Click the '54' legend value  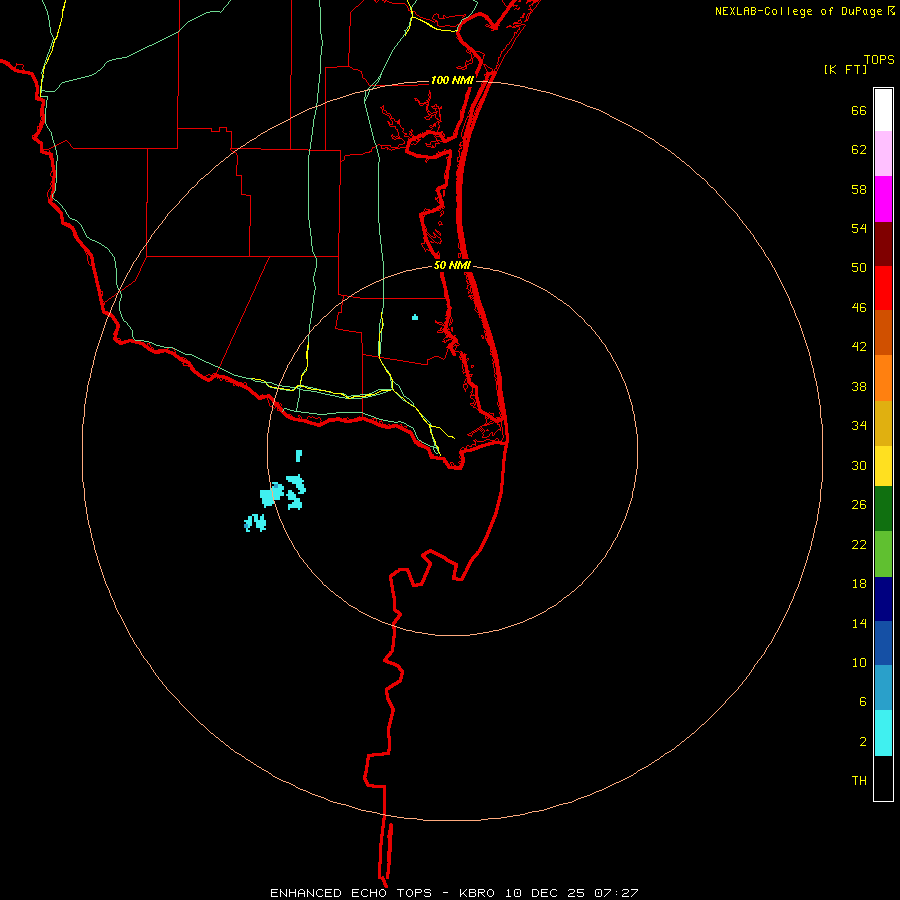tap(859, 228)
